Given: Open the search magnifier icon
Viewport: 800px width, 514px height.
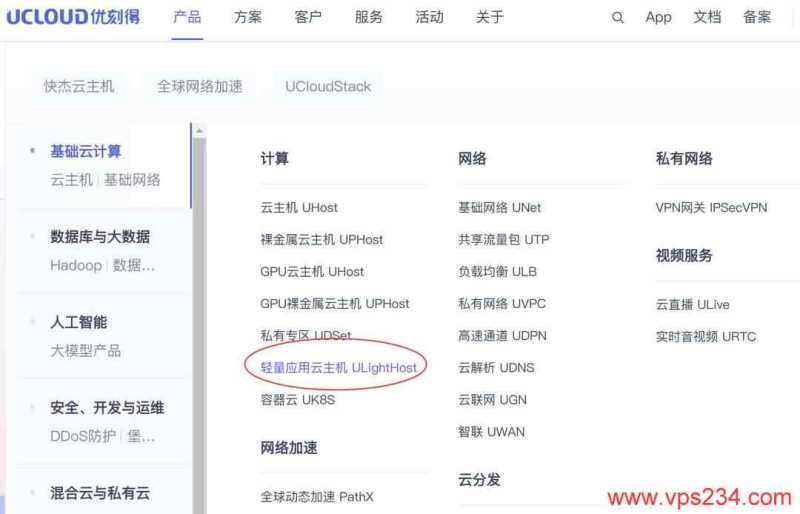Looking at the screenshot, I should (x=617, y=17).
